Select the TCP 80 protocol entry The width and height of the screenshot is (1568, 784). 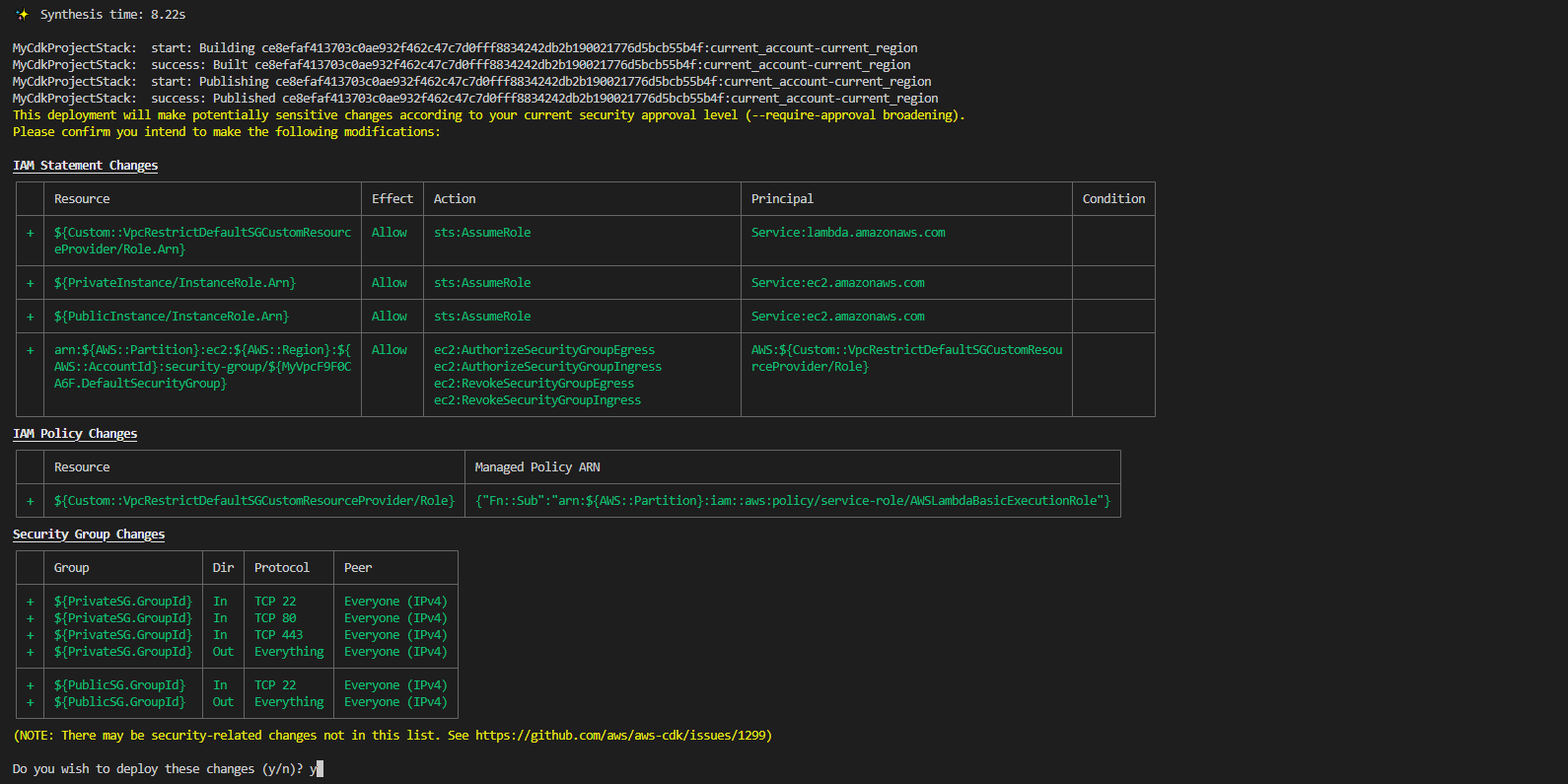coord(275,618)
